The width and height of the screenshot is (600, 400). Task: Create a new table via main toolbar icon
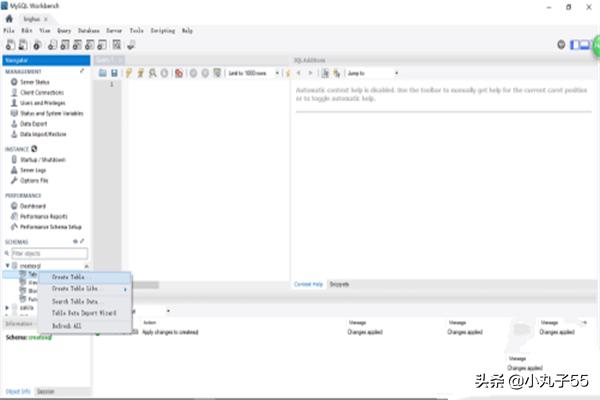point(65,45)
